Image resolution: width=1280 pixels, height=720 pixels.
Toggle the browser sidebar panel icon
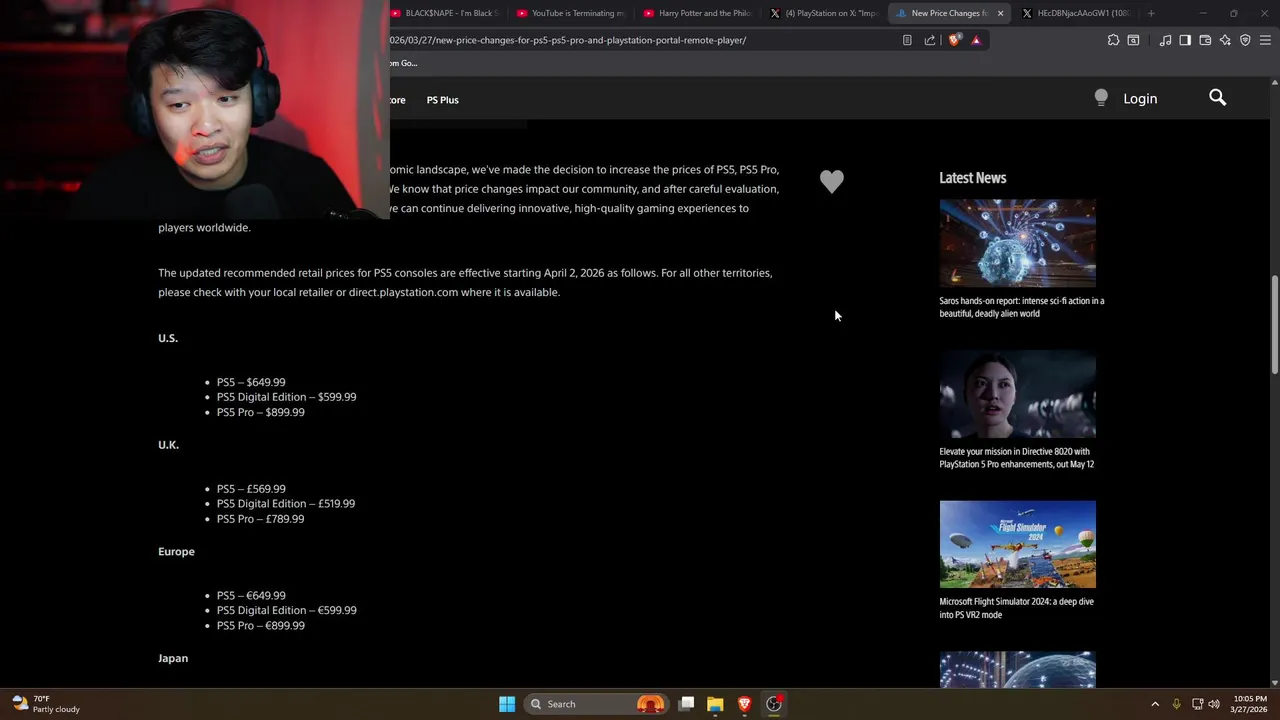(1185, 40)
